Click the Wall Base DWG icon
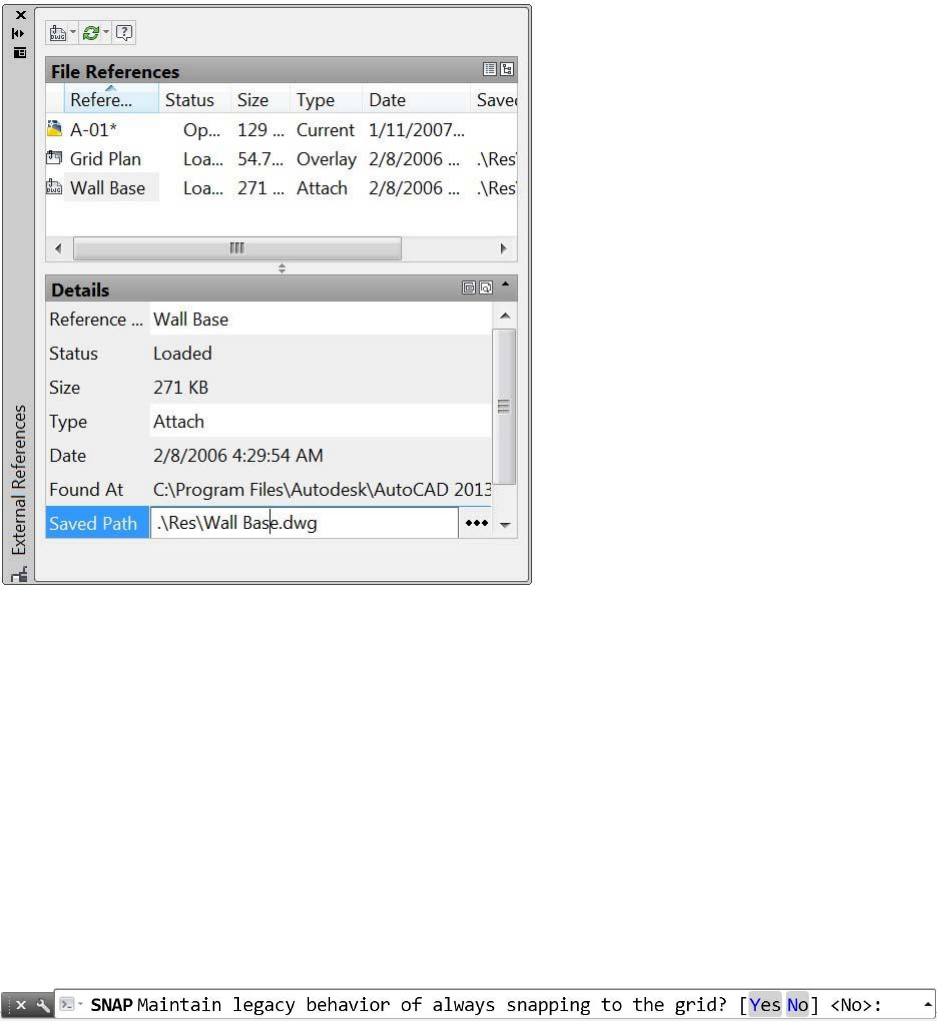The width and height of the screenshot is (937, 1021). tap(55, 188)
